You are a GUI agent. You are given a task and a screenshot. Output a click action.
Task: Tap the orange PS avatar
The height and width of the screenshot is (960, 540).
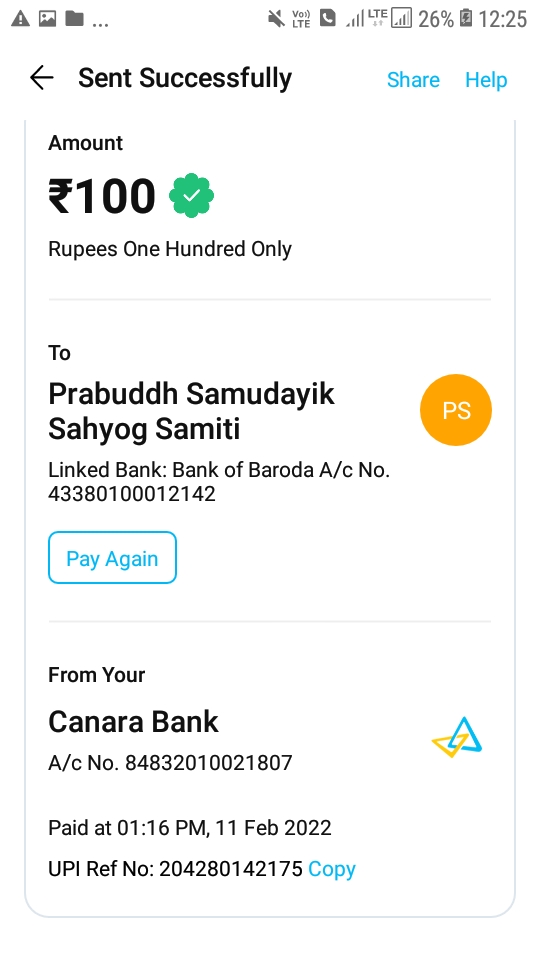[x=456, y=410]
